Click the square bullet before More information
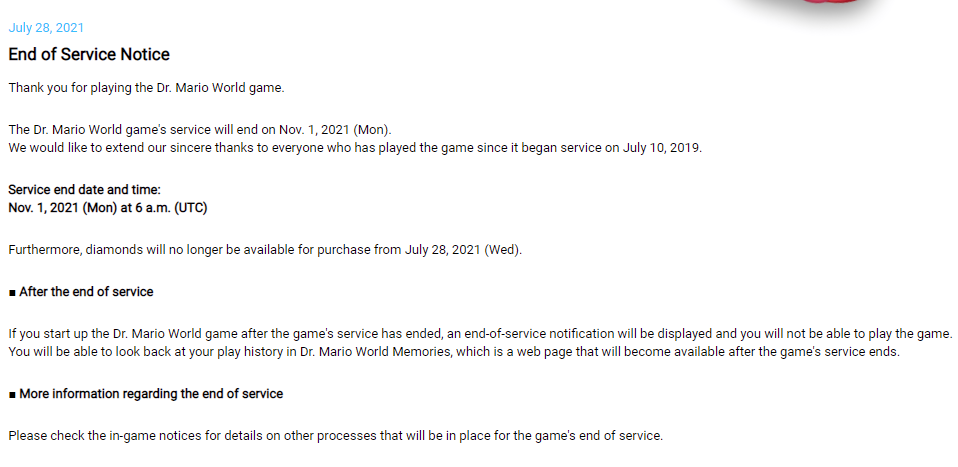Viewport: 958px width, 467px height. [12, 394]
